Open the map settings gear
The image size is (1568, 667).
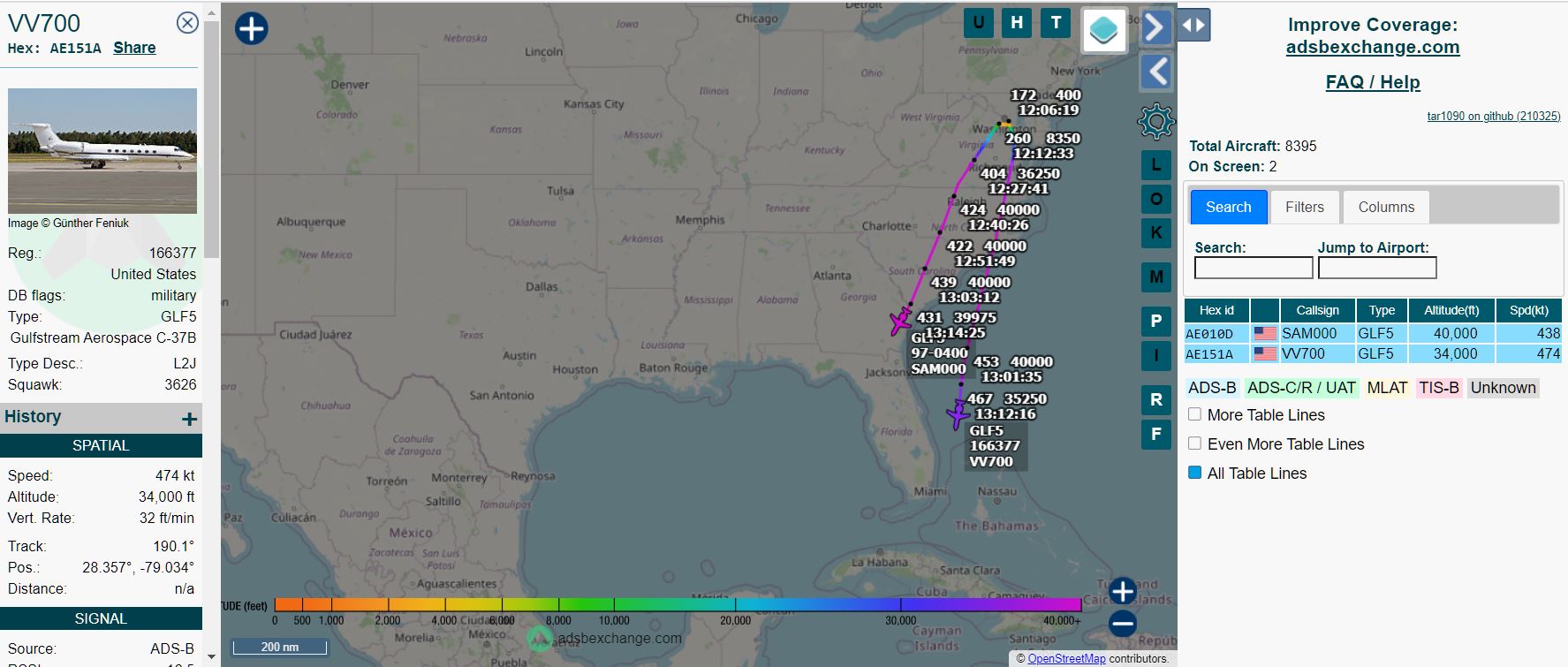coord(1155,121)
